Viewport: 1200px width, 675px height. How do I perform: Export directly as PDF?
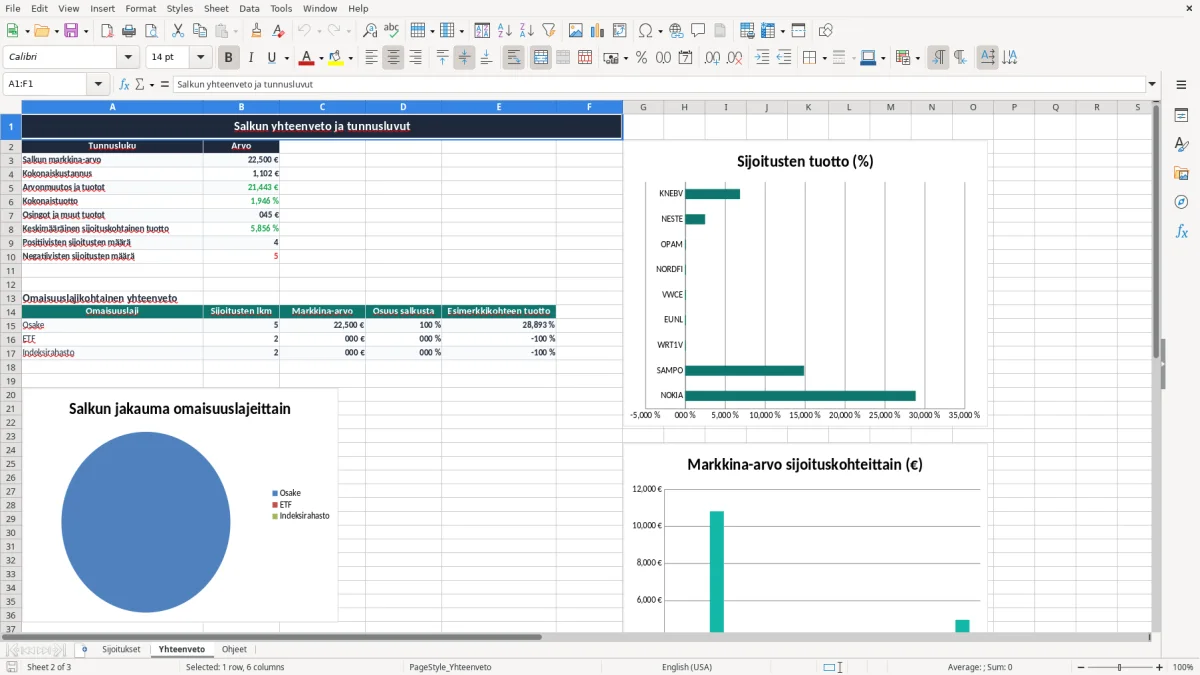[x=108, y=31]
